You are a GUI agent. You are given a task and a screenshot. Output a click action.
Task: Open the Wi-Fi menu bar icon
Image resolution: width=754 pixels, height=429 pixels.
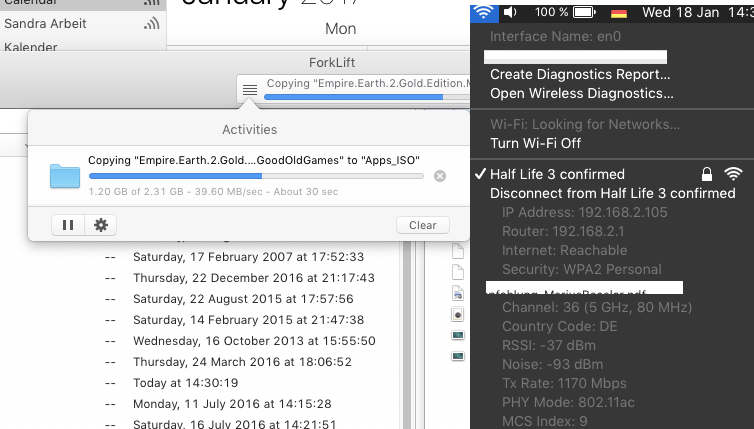[483, 13]
